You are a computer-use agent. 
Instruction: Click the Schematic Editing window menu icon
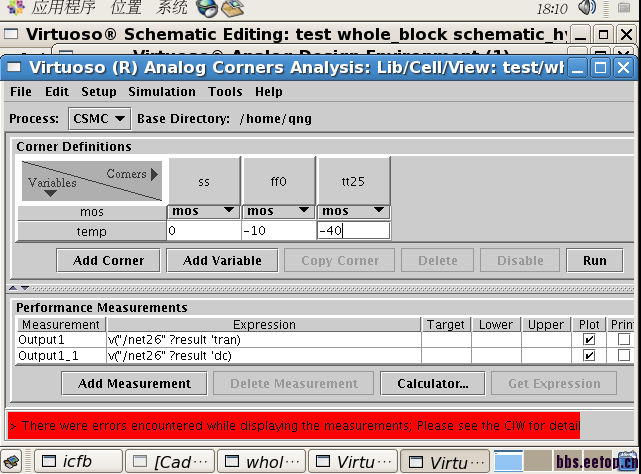[x=11, y=34]
